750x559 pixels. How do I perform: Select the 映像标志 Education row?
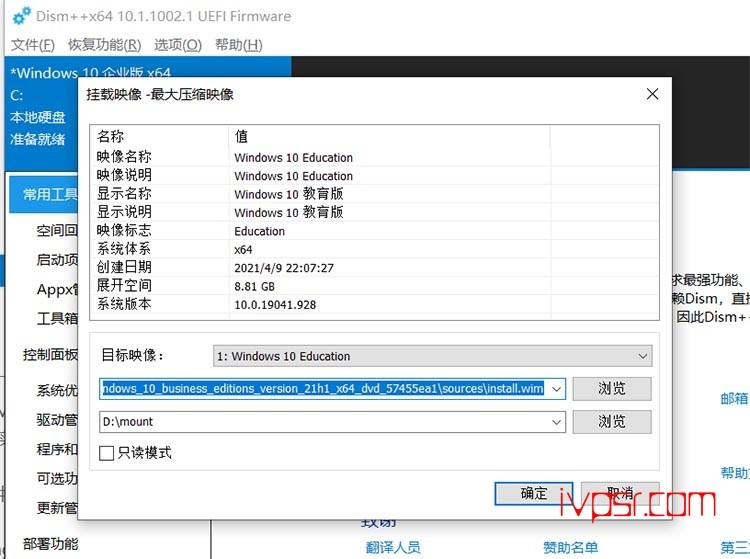(x=374, y=231)
